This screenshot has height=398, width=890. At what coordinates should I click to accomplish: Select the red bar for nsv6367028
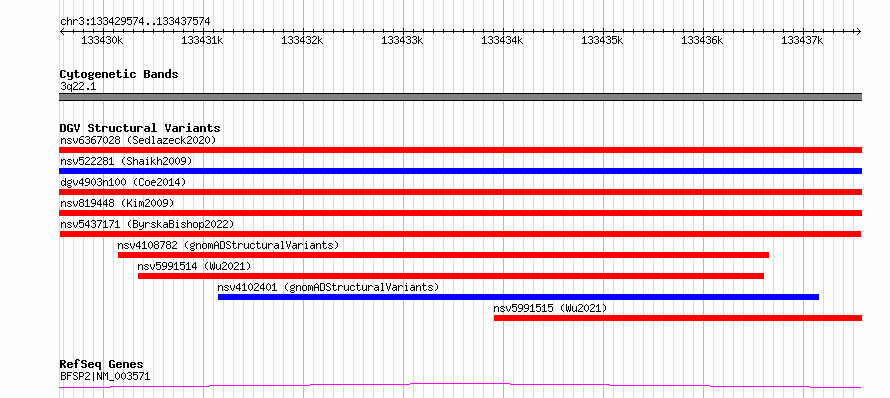(460, 150)
